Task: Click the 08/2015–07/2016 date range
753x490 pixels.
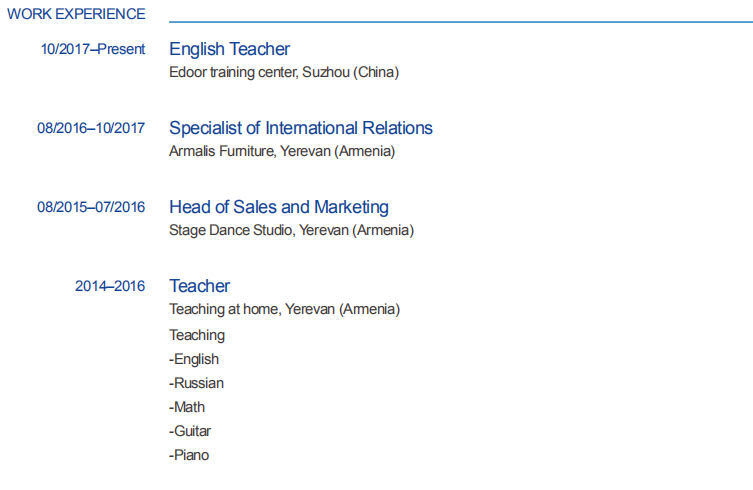Action: point(91,207)
